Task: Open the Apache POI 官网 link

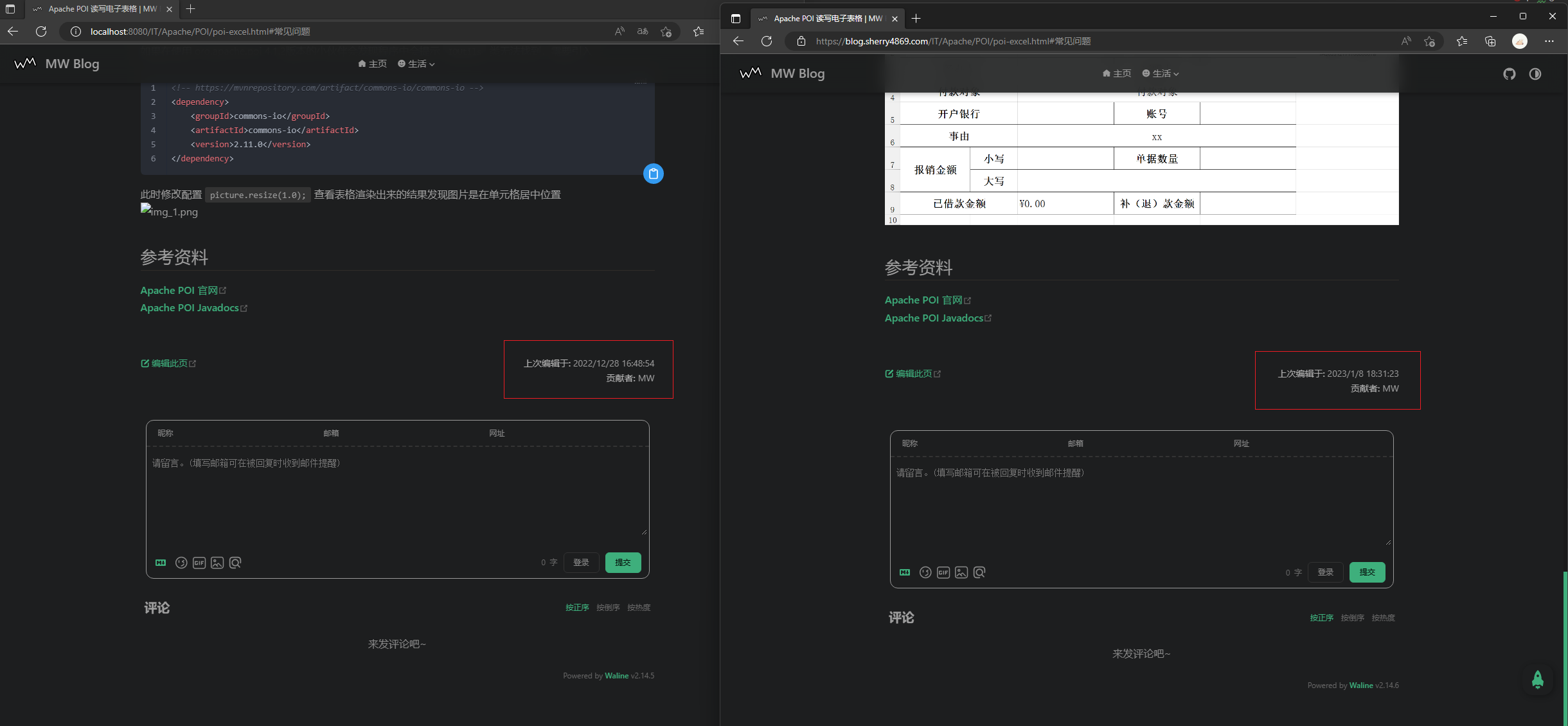Action: 178,290
